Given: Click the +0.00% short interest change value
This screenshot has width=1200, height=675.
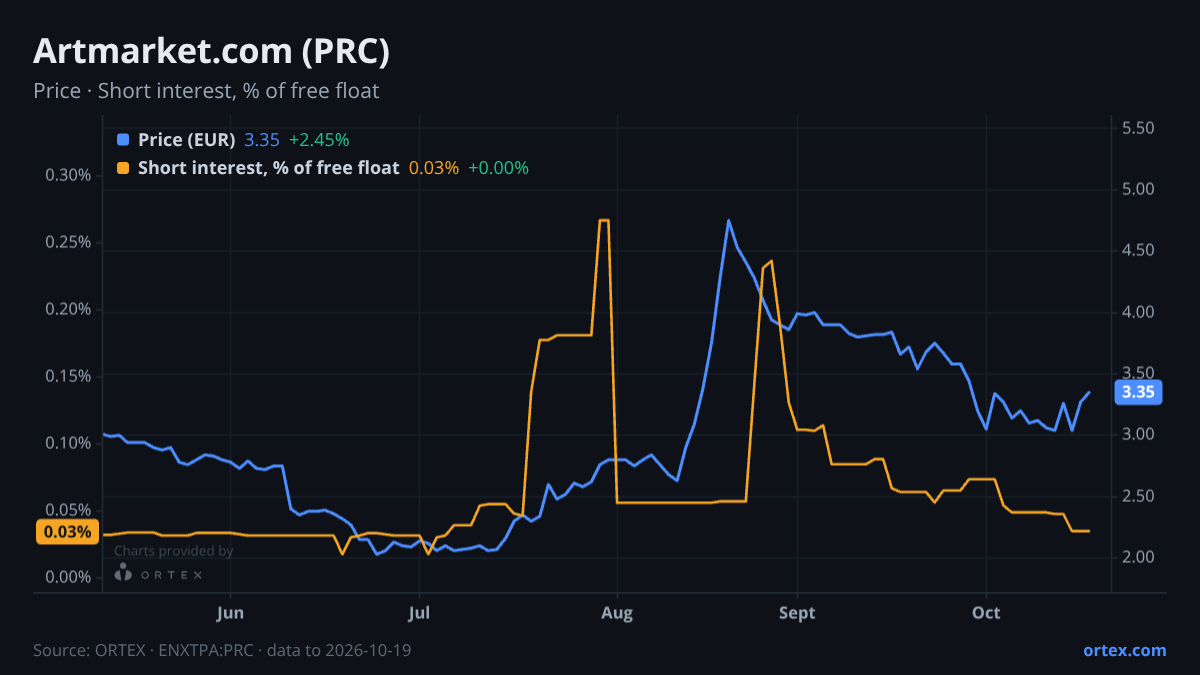Looking at the screenshot, I should click(498, 168).
